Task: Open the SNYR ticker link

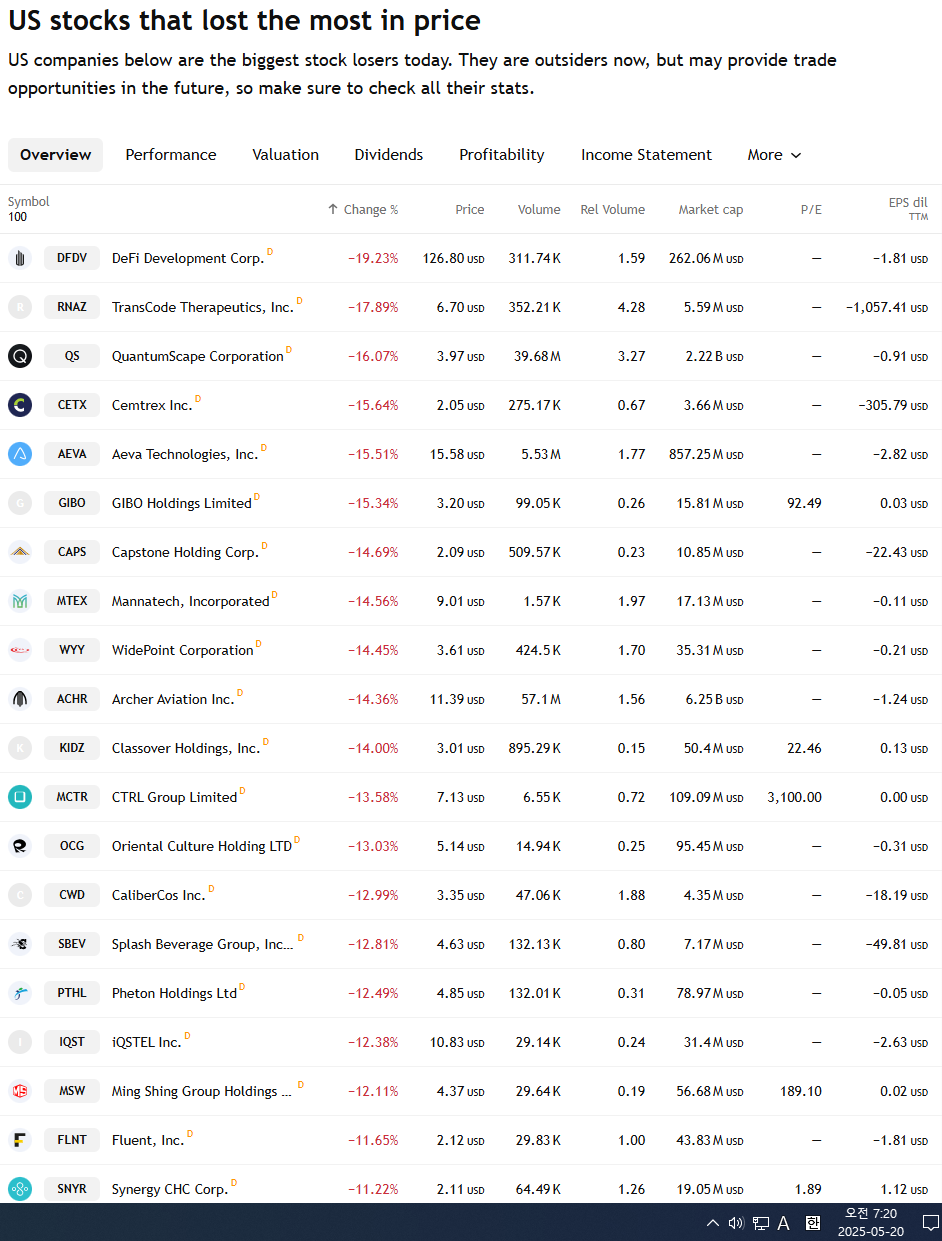Action: 72,1189
